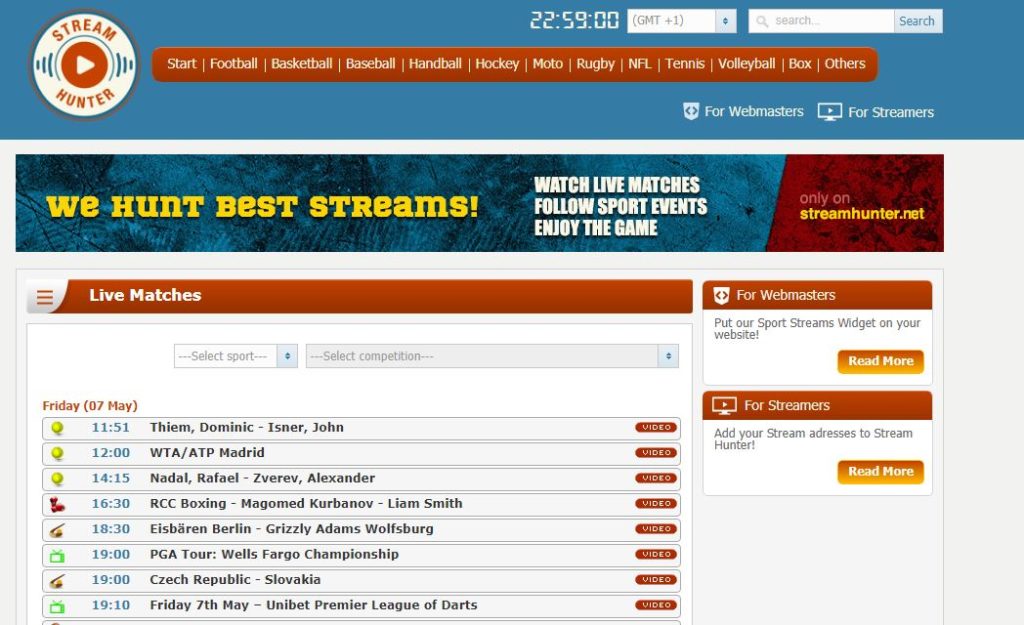
Task: Click the Stream Hunter logo
Action: [x=84, y=64]
